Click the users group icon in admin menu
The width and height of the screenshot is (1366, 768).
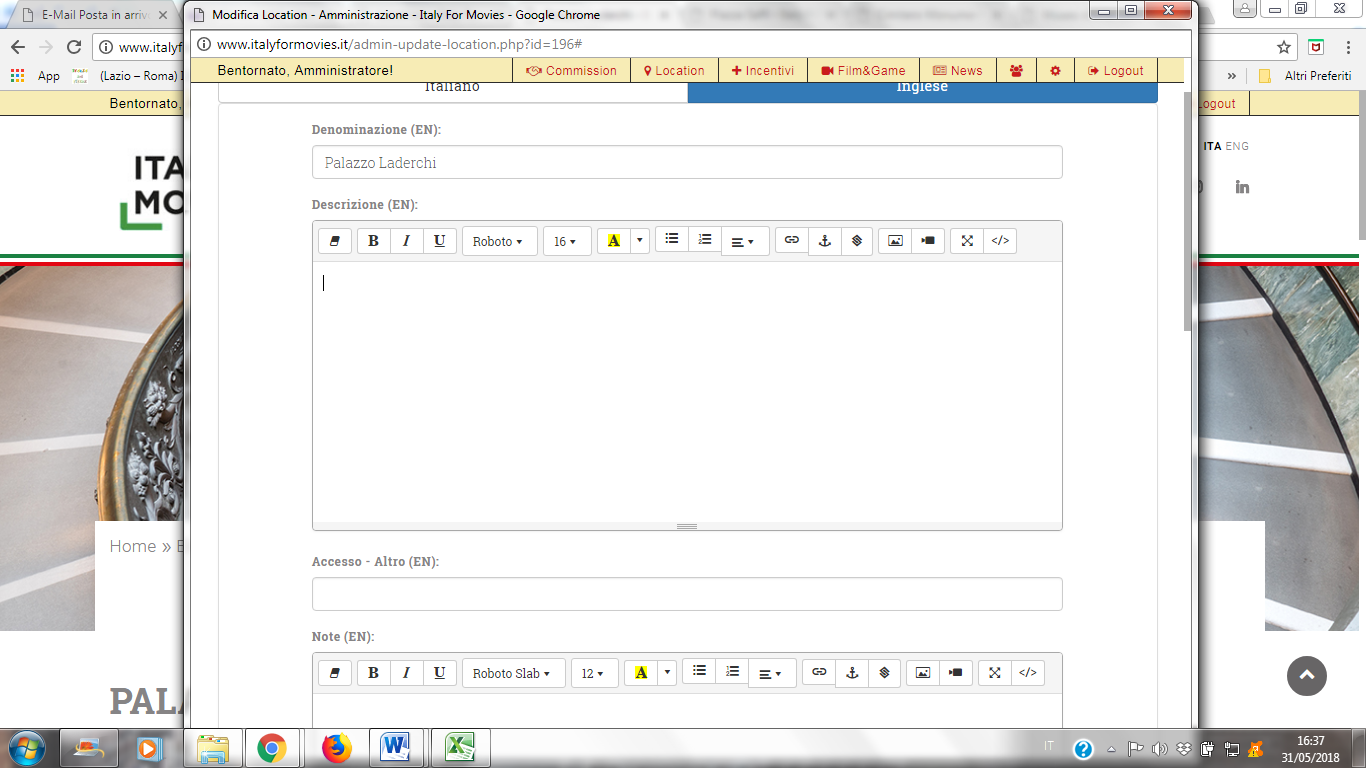(x=1016, y=71)
